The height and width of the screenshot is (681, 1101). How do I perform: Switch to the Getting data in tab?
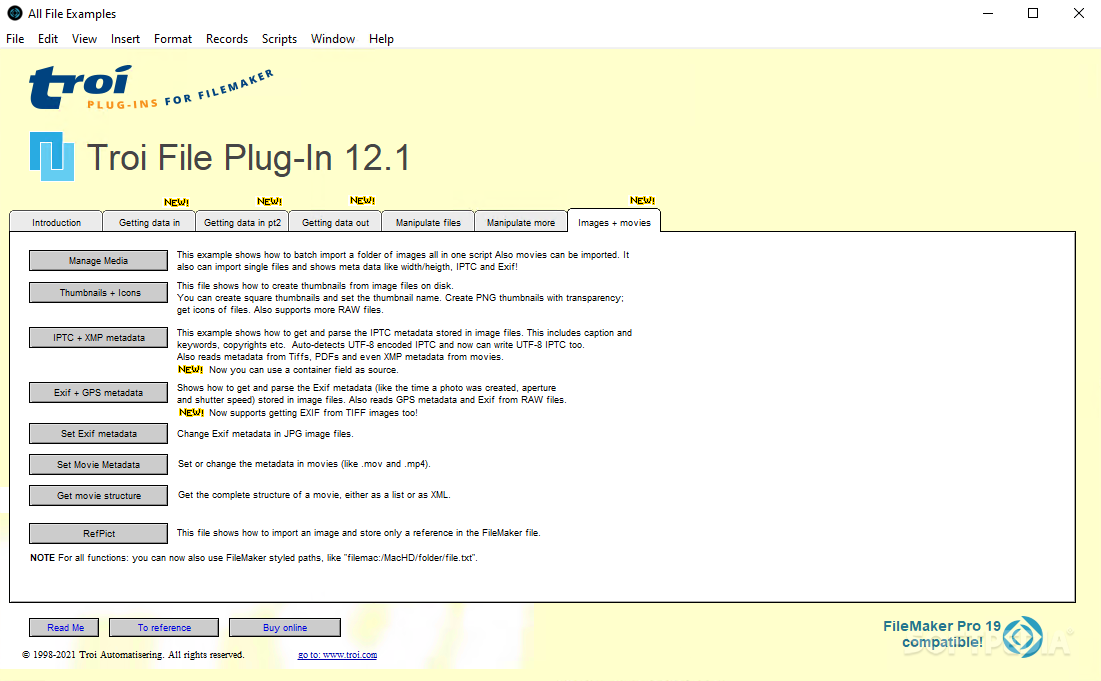150,222
